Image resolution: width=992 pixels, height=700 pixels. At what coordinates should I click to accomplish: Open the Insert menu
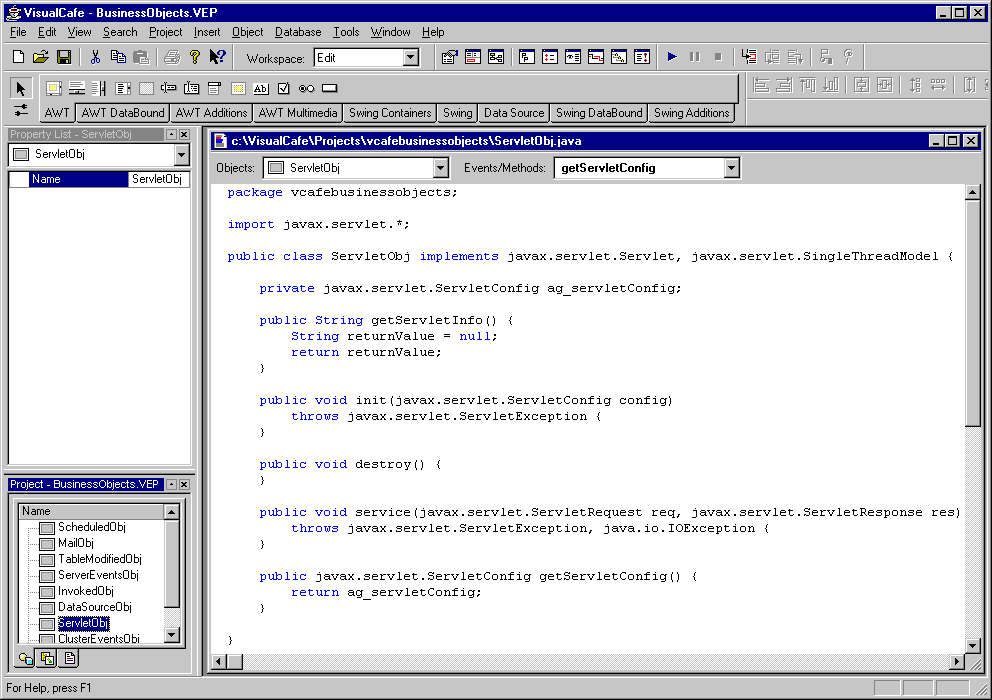[207, 32]
